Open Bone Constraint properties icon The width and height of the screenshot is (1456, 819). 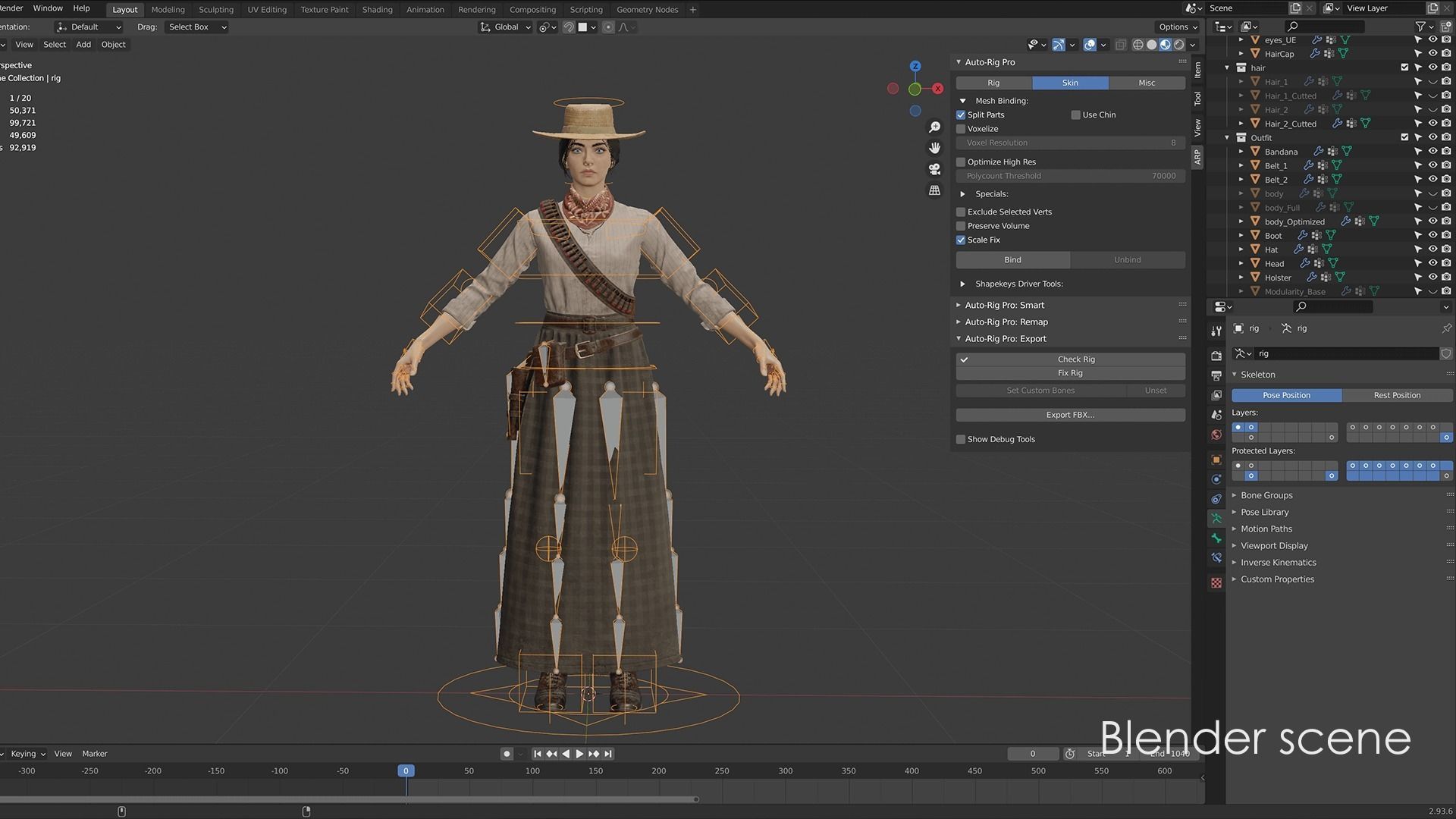click(1216, 558)
